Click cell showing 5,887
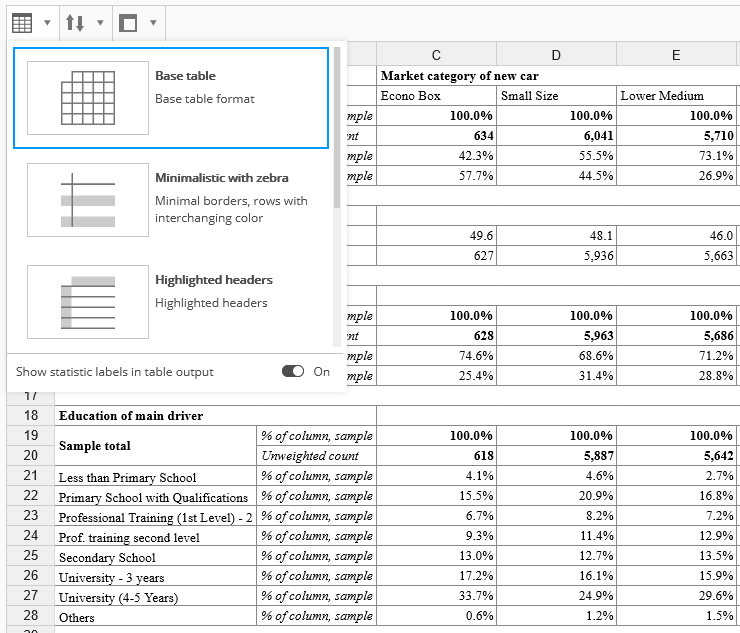The width and height of the screenshot is (740, 633). (556, 456)
